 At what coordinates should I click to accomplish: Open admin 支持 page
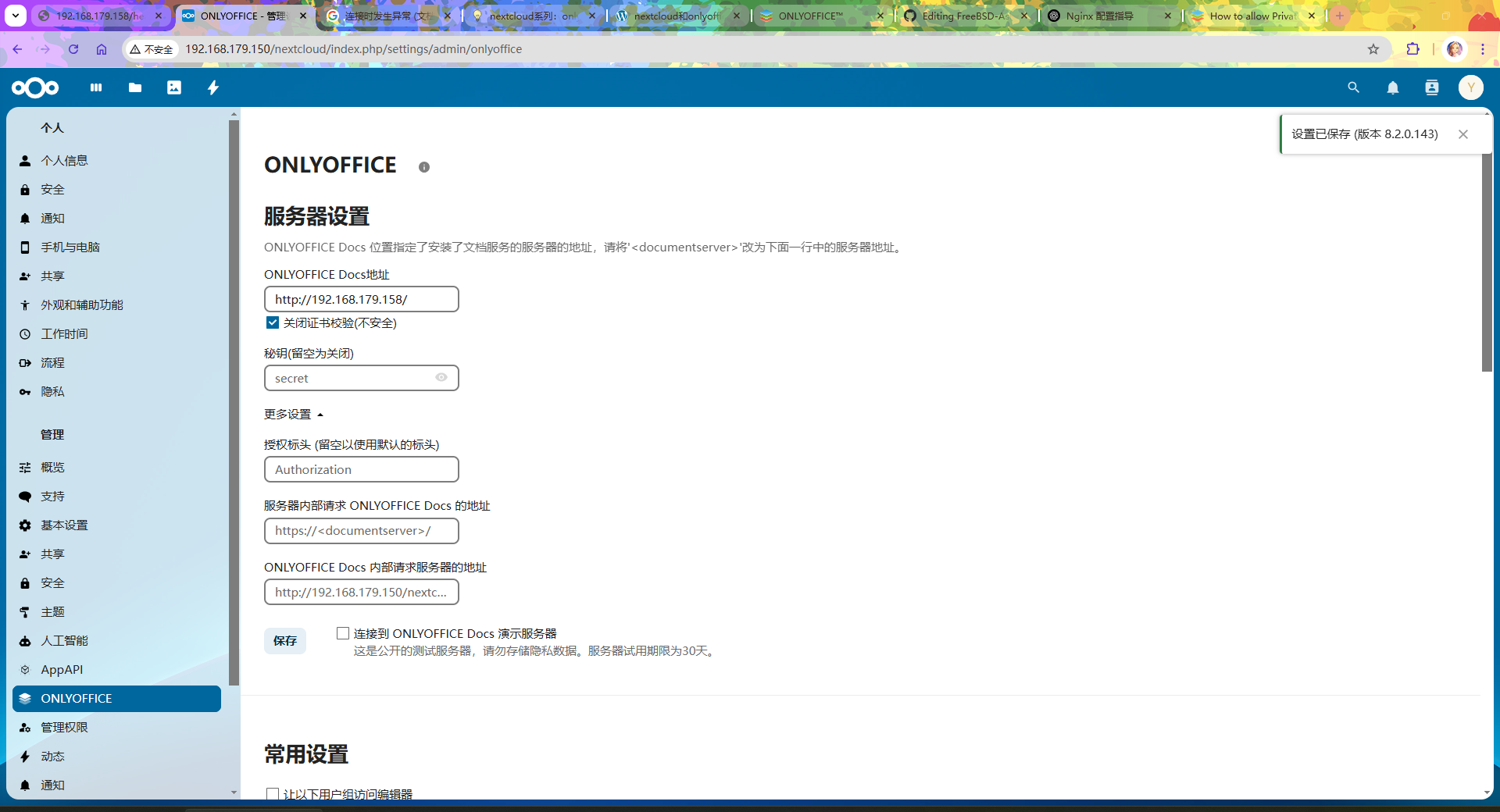tap(116, 497)
